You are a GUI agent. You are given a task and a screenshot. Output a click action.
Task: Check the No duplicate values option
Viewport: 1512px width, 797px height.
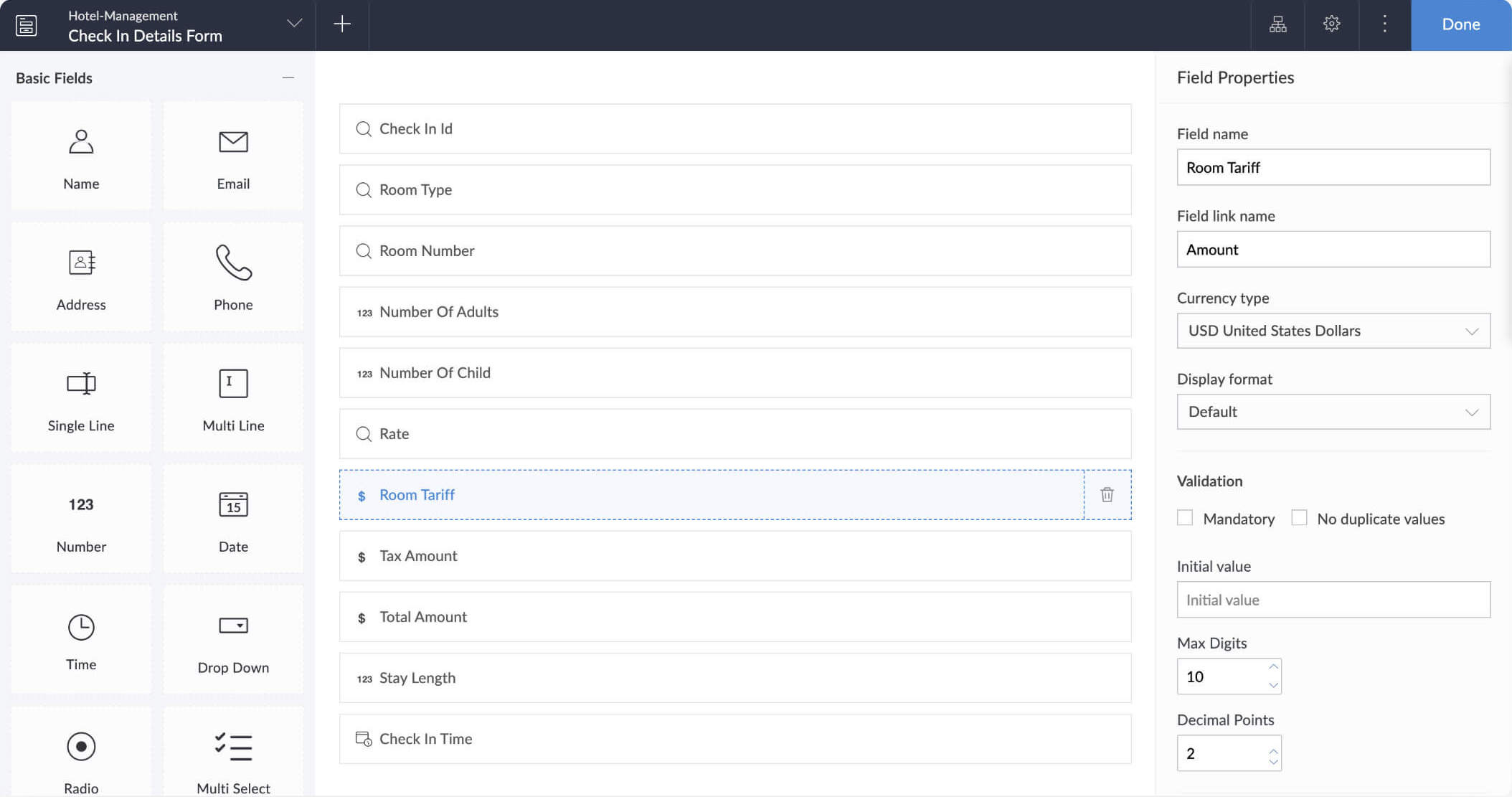click(x=1299, y=518)
